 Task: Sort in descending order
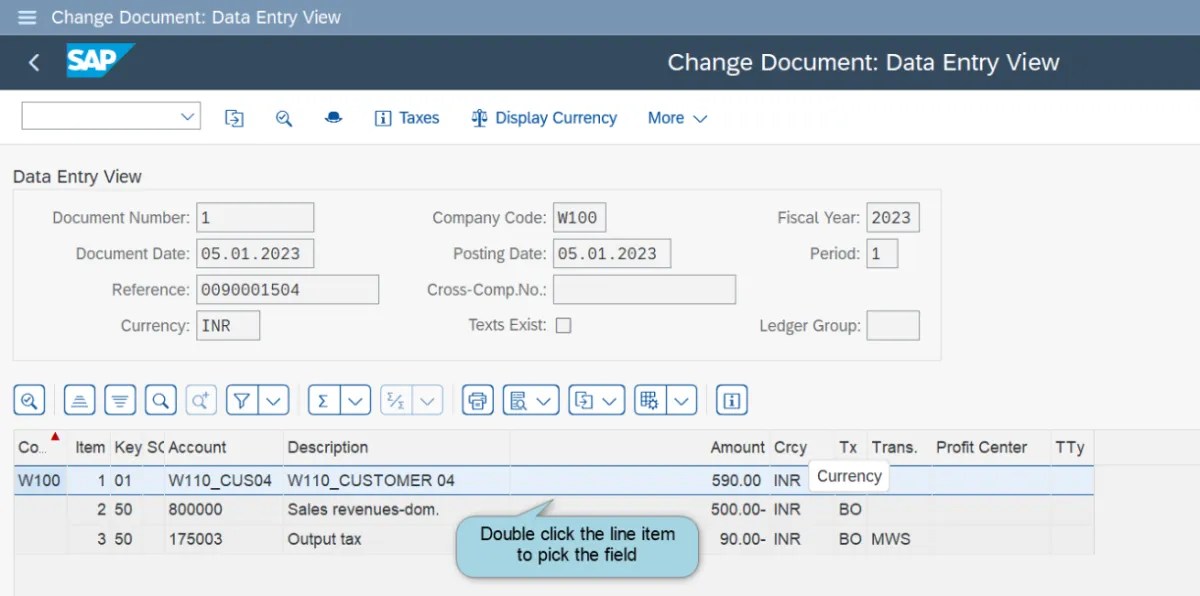[x=119, y=401]
